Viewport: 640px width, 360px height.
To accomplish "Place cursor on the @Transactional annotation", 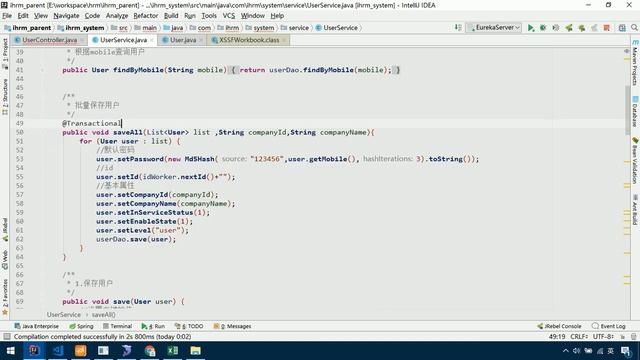I will click(x=91, y=123).
